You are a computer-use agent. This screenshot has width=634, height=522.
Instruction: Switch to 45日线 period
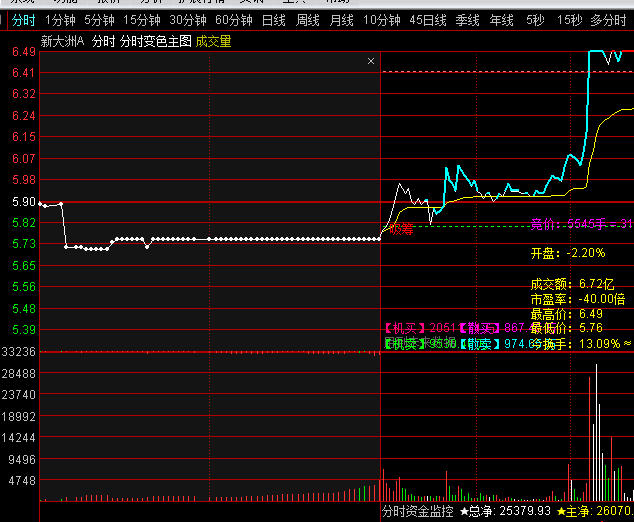pos(427,20)
